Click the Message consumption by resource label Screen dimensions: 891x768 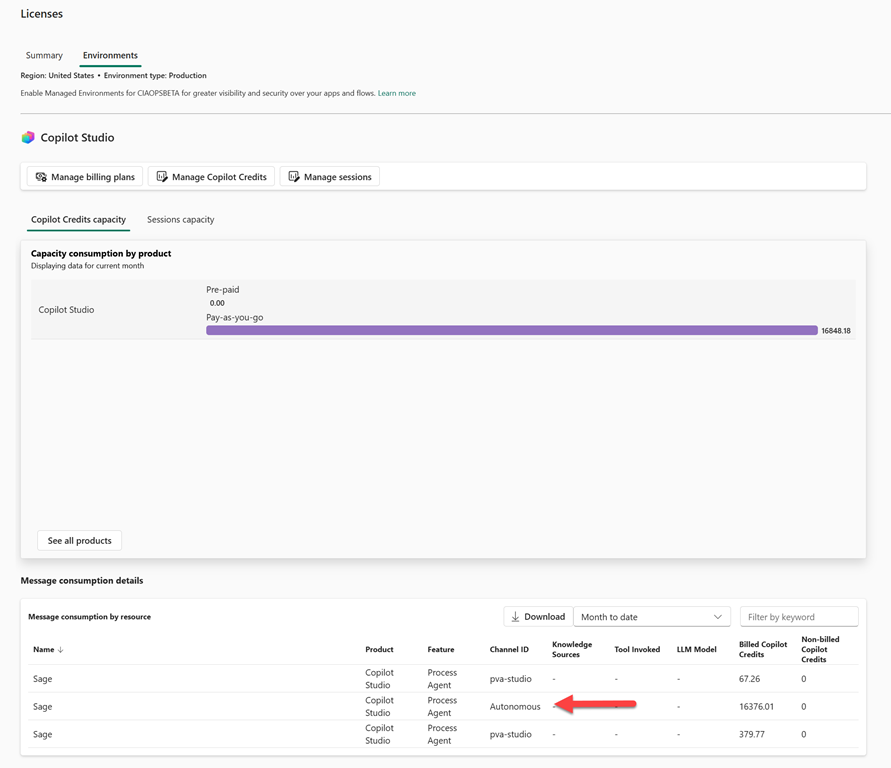pyautogui.click(x=90, y=616)
